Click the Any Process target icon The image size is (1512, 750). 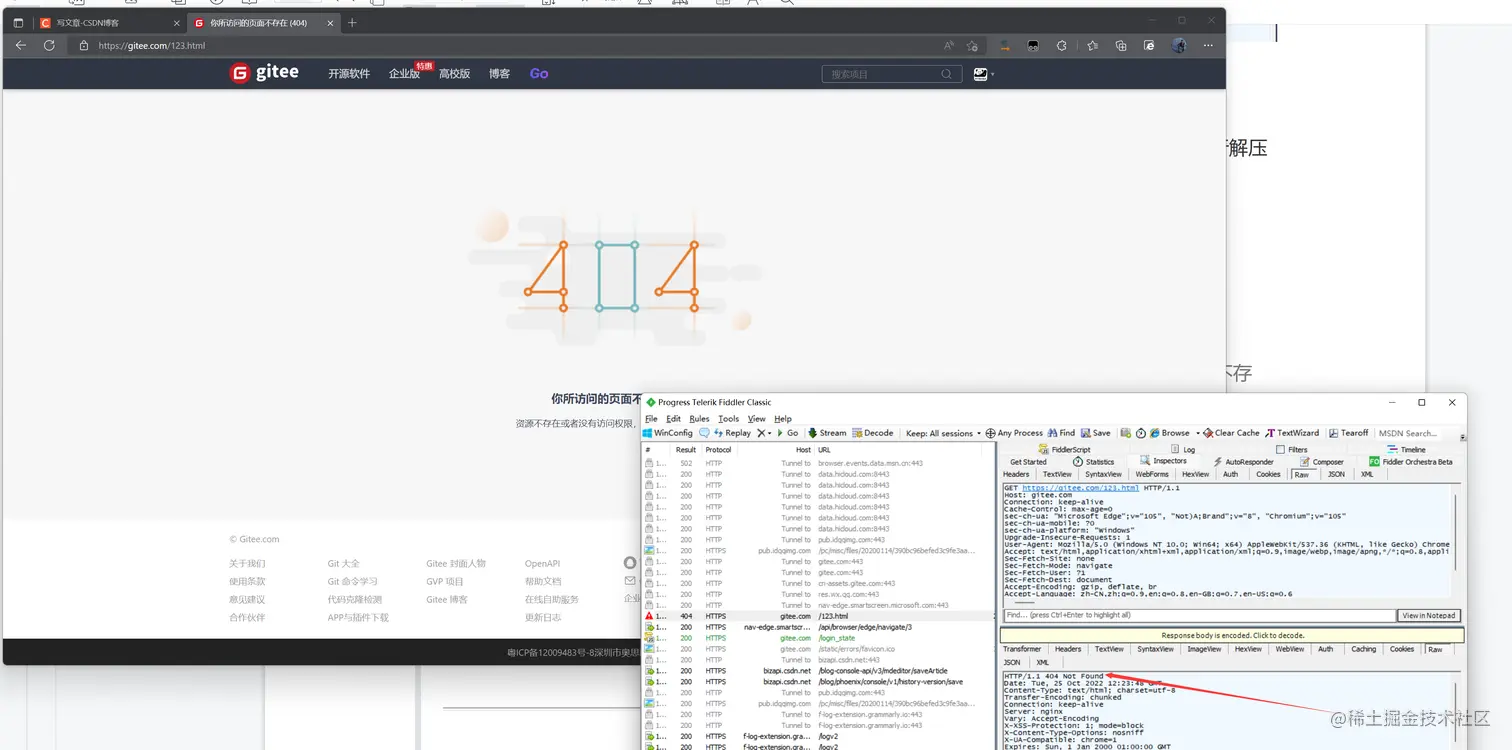tap(990, 433)
